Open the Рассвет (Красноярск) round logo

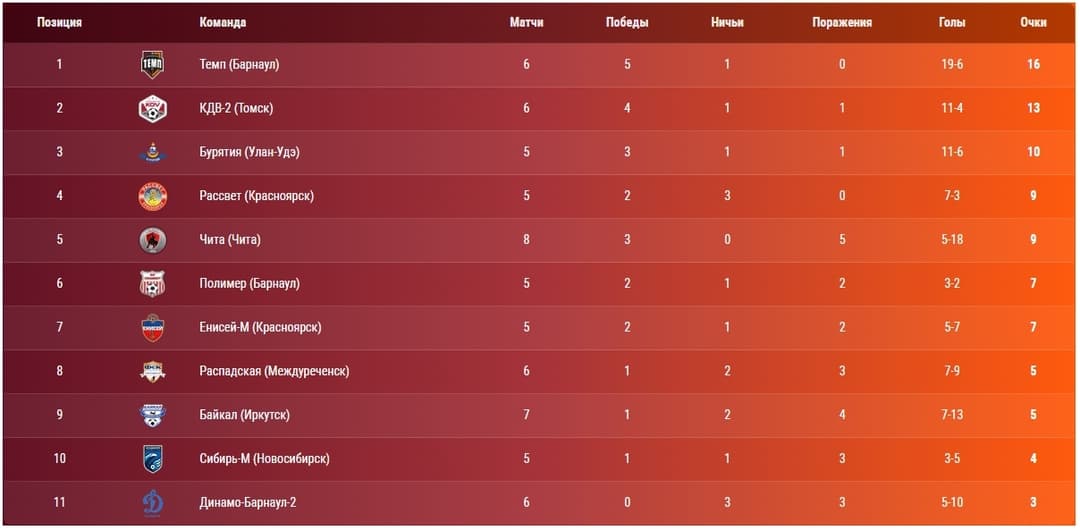[x=152, y=196]
